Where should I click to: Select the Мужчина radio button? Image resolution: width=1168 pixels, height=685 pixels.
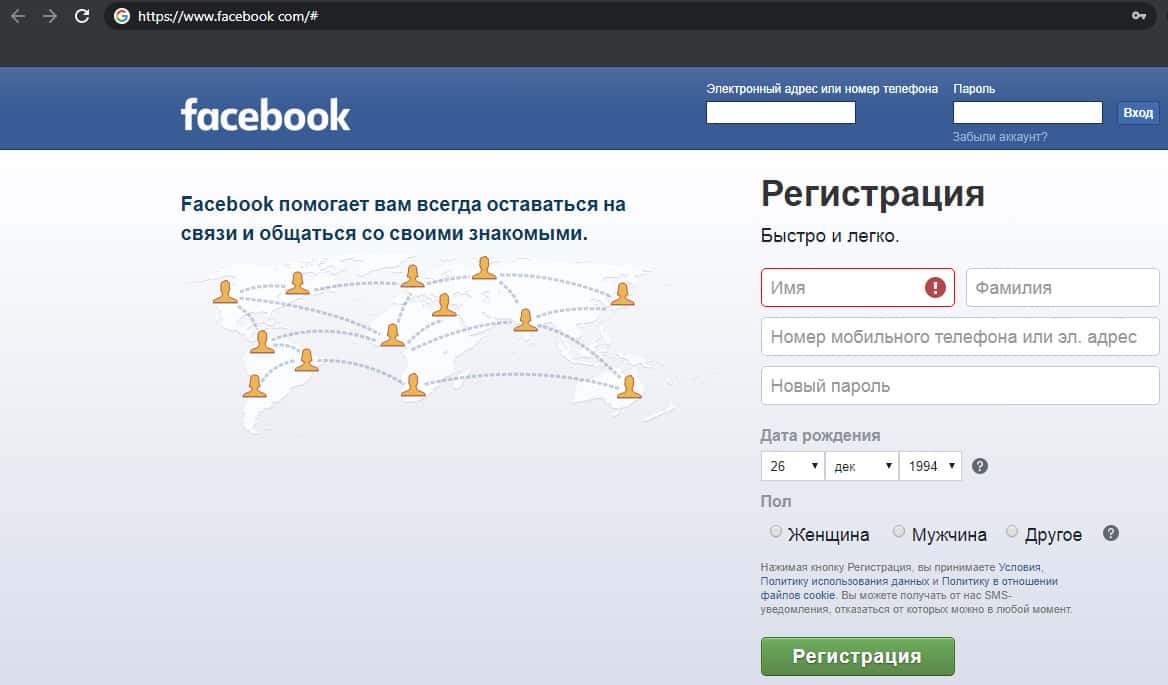tap(899, 531)
